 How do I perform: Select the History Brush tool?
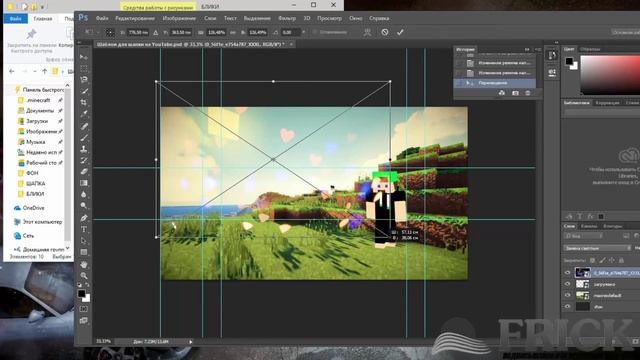pos(84,160)
